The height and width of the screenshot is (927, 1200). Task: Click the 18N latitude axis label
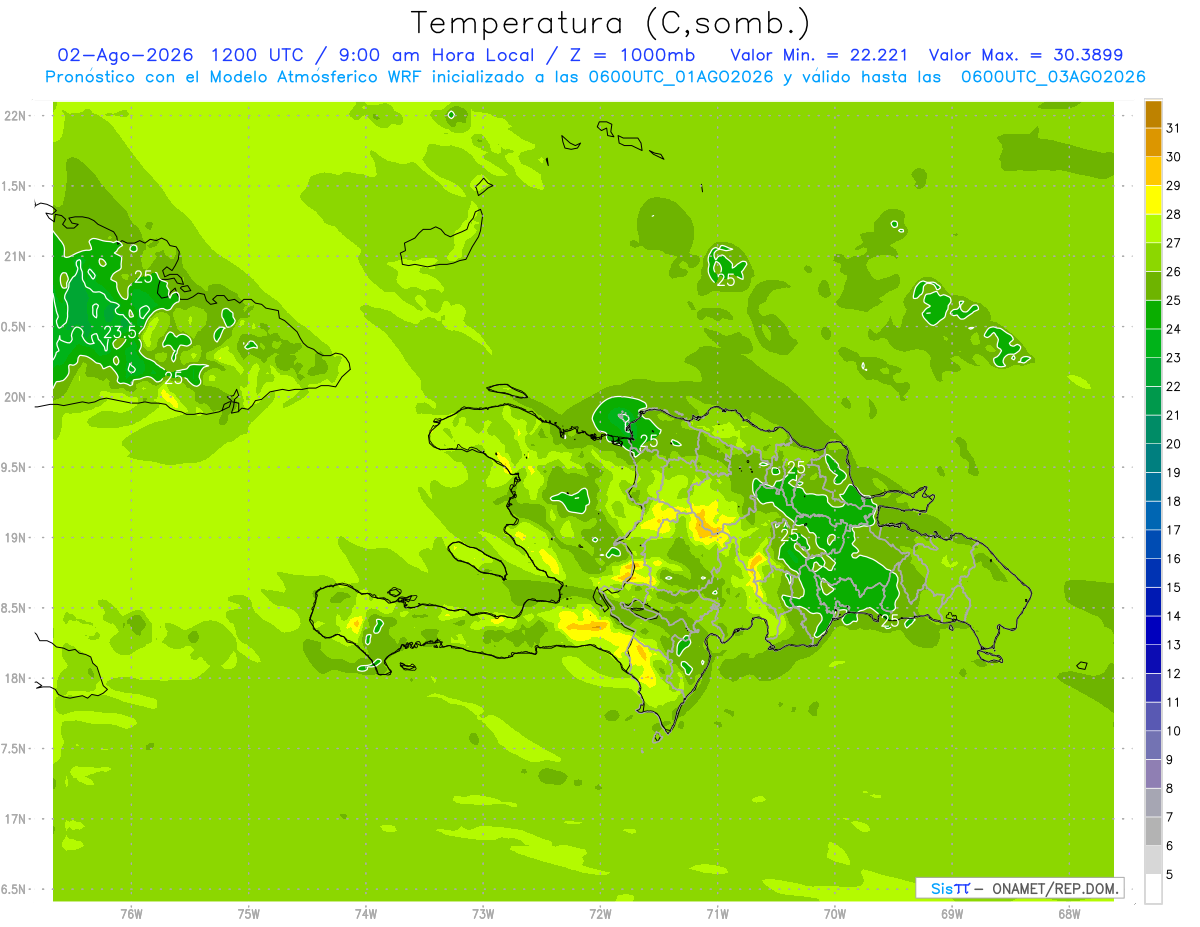click(15, 678)
